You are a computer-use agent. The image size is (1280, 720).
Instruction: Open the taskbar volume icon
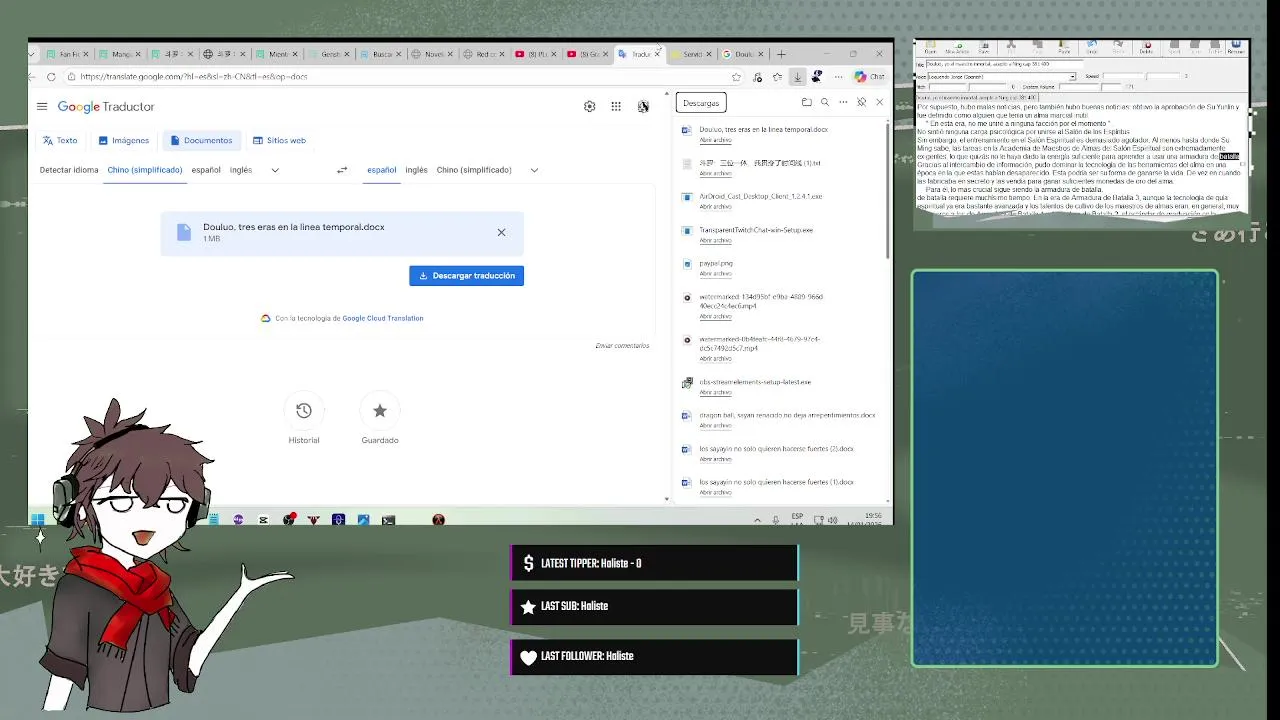point(832,520)
